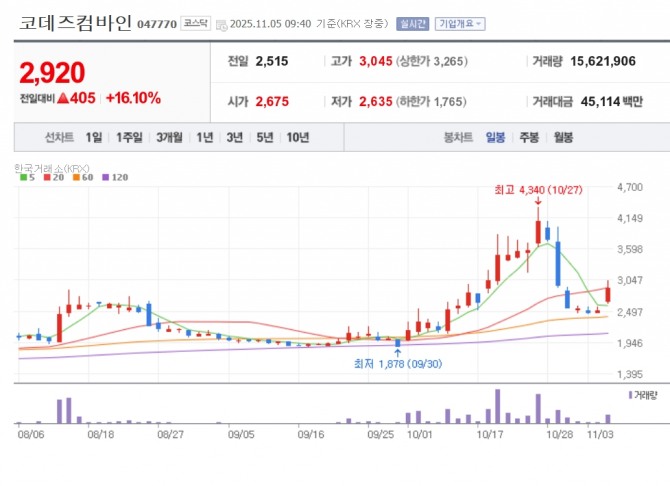Image resolution: width=670 pixels, height=486 pixels.
Task: Click the 08/06 date axis label
Action: pos(31,435)
